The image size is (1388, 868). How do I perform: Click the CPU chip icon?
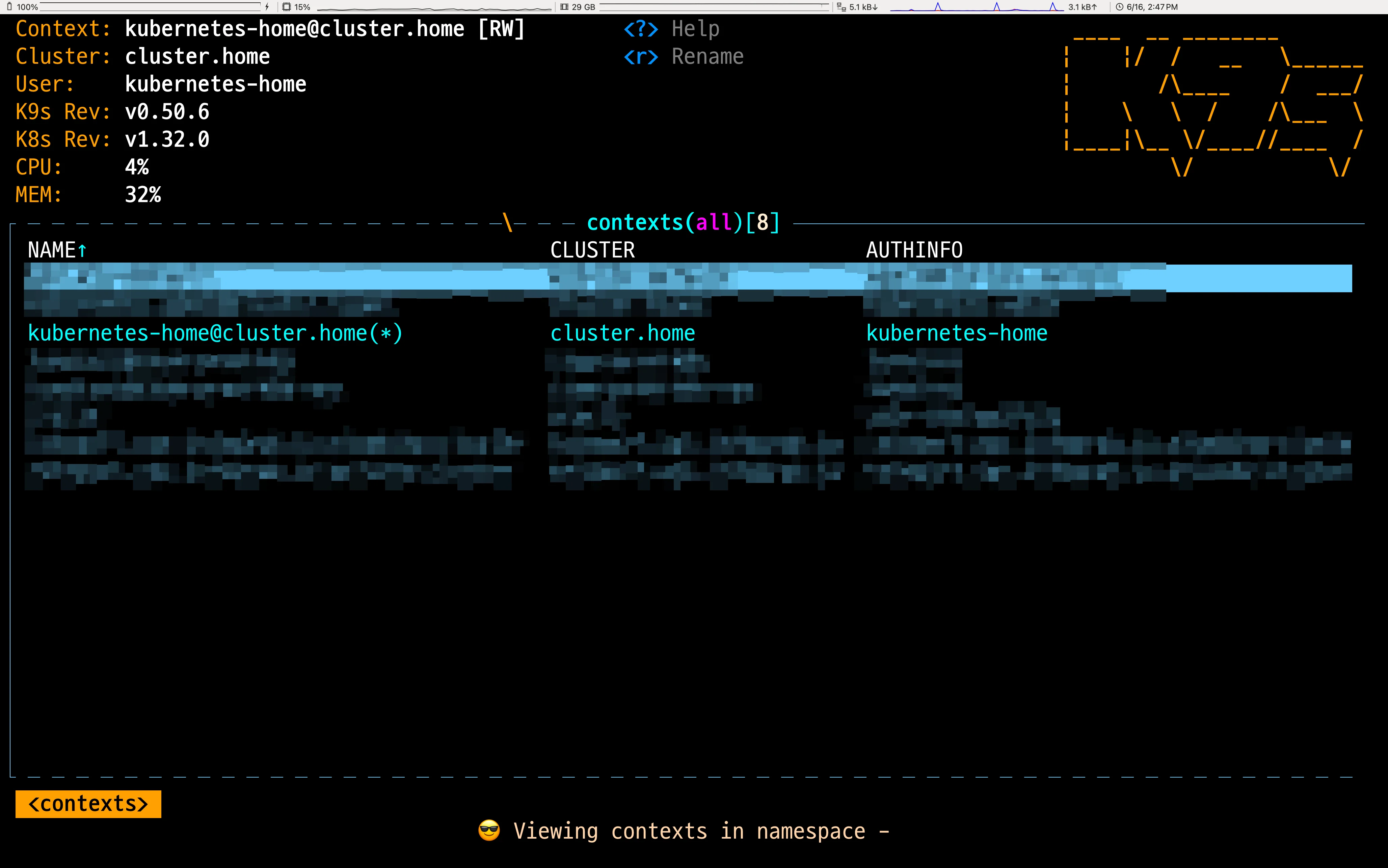click(x=287, y=7)
